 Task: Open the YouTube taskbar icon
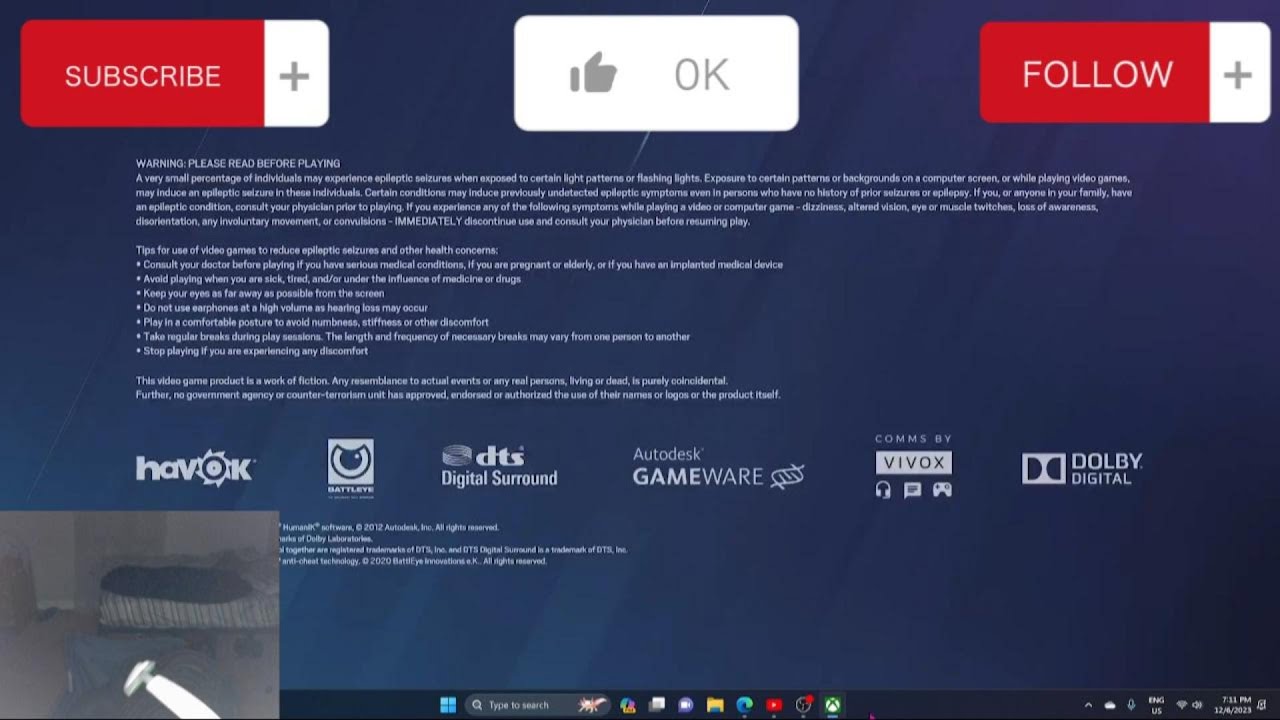pos(774,705)
